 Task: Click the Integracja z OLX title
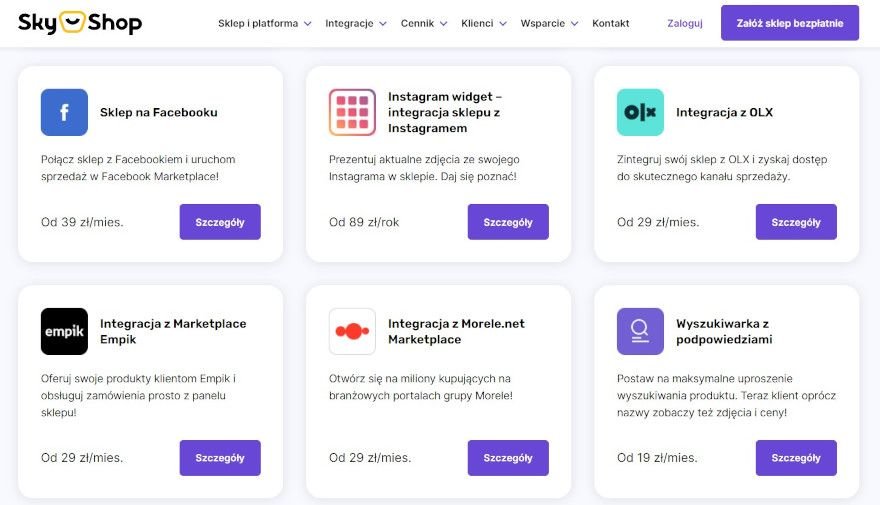725,112
